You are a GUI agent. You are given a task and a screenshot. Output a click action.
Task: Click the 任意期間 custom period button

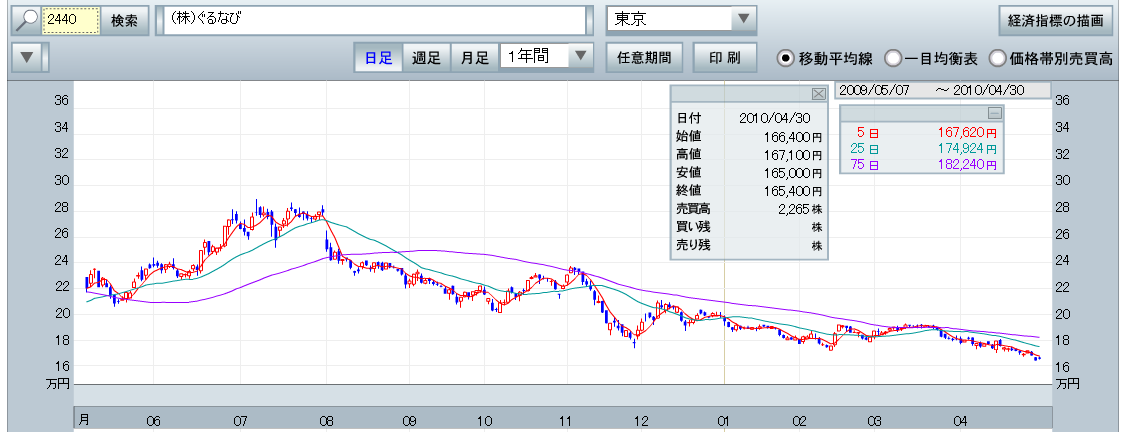[644, 58]
